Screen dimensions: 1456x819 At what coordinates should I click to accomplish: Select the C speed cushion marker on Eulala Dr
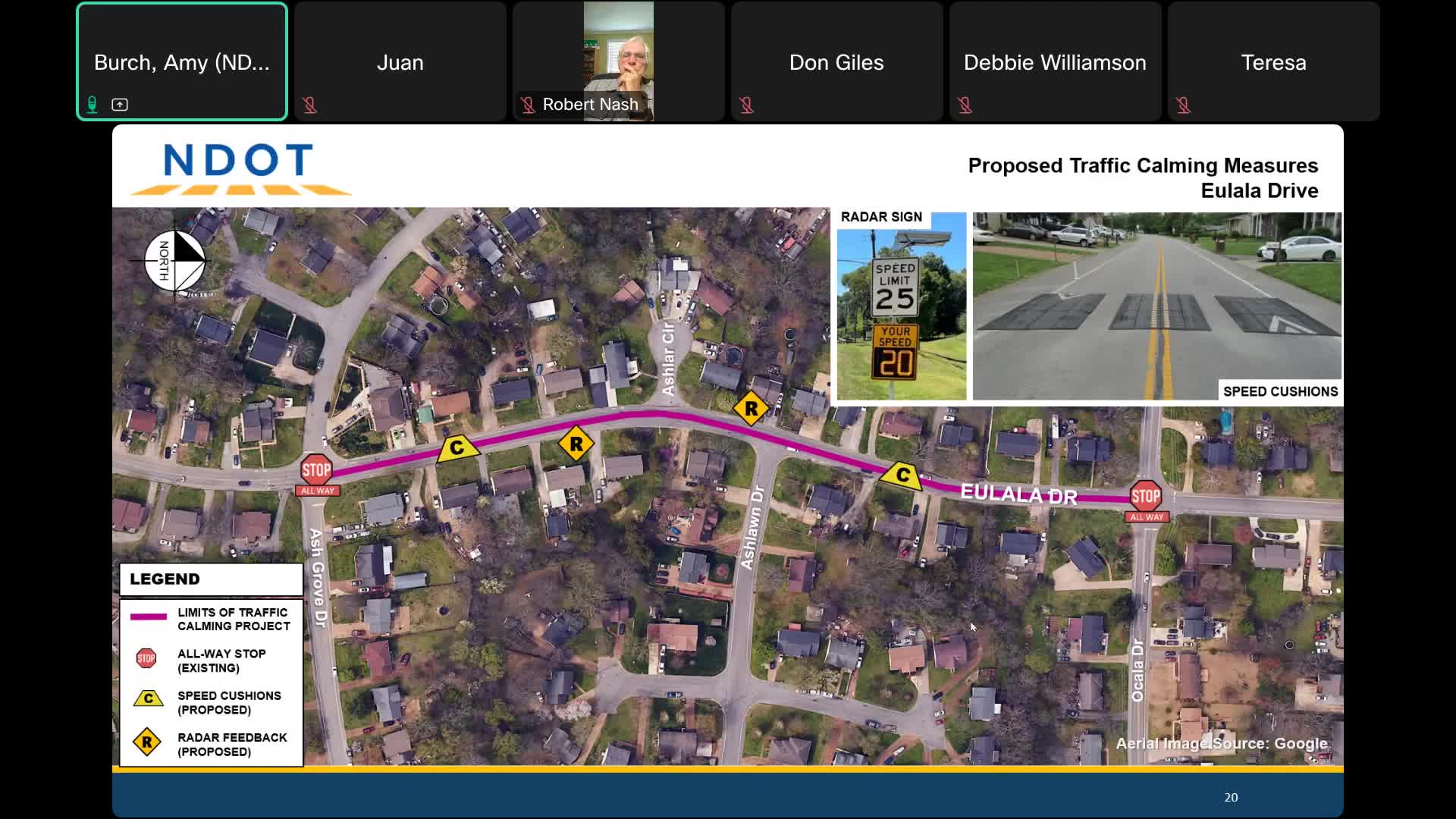902,476
